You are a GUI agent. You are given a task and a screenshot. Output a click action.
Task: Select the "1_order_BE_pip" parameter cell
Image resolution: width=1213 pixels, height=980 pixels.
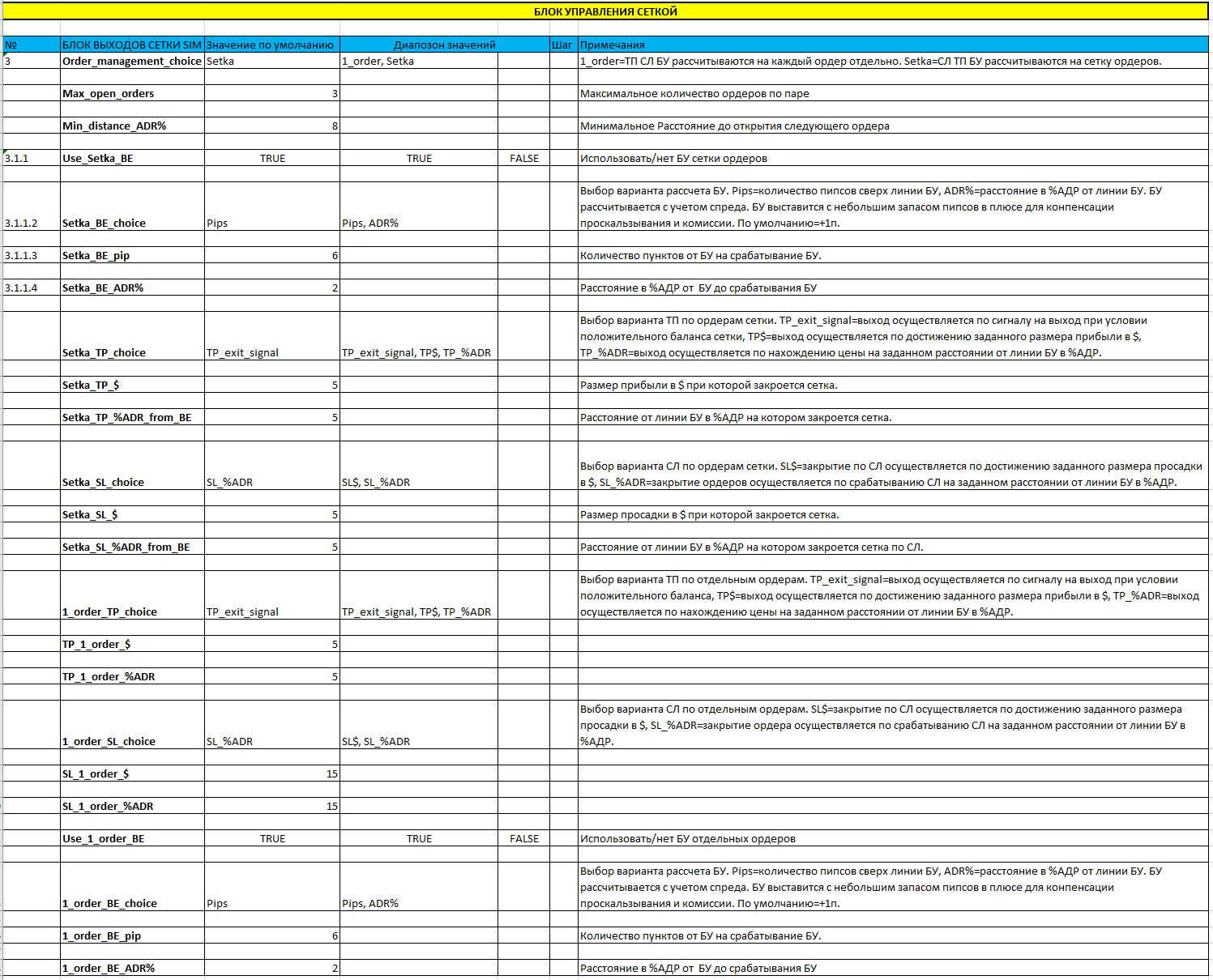pyautogui.click(x=132, y=935)
